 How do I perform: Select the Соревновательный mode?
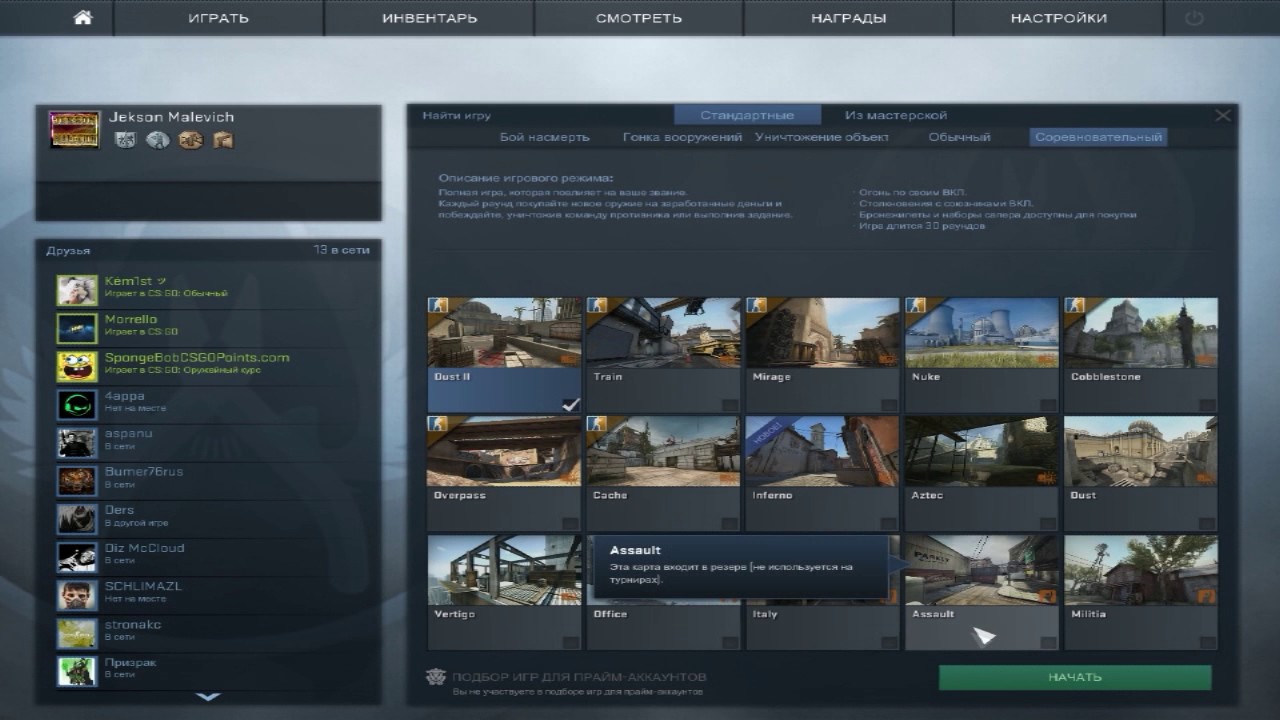pyautogui.click(x=1098, y=137)
